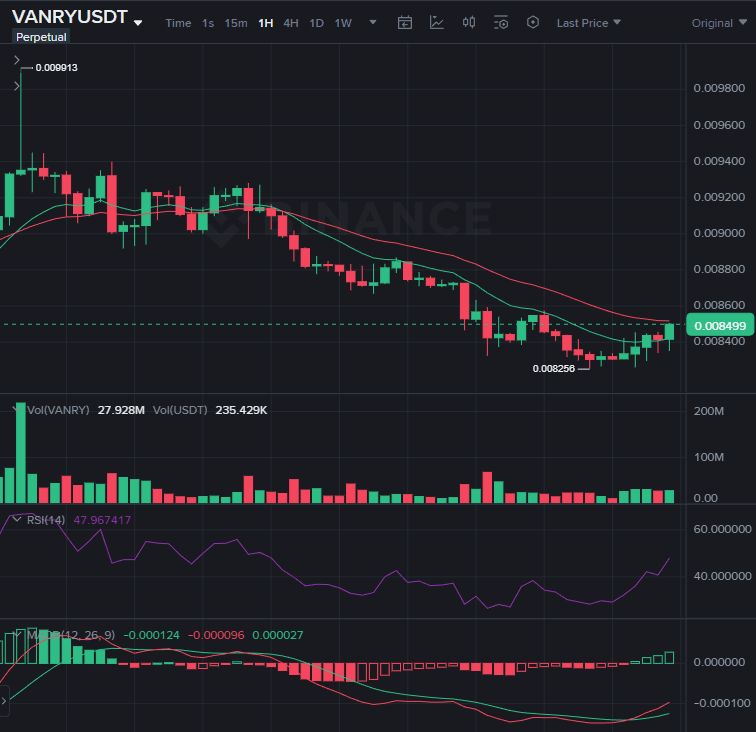Expand the lower chevron below 0.009913 marker
756x732 pixels.
(16, 86)
